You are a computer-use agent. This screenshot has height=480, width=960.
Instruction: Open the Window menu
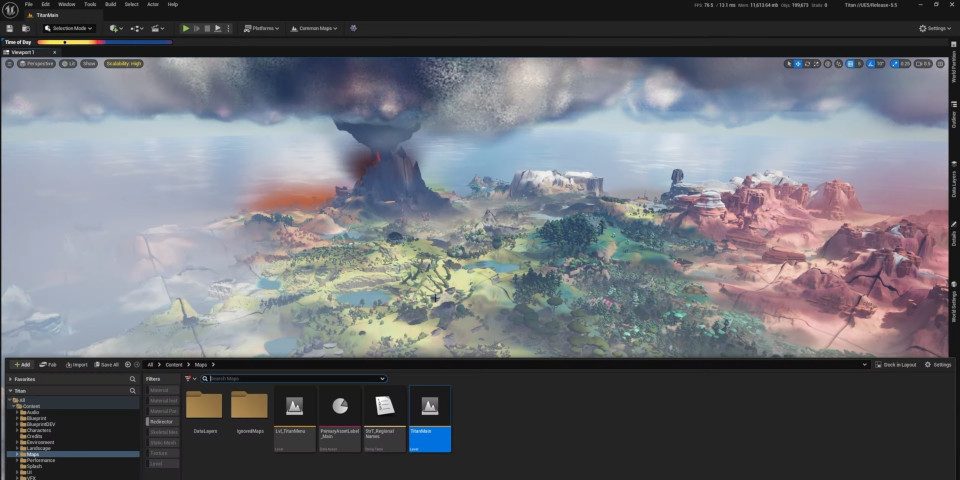67,4
